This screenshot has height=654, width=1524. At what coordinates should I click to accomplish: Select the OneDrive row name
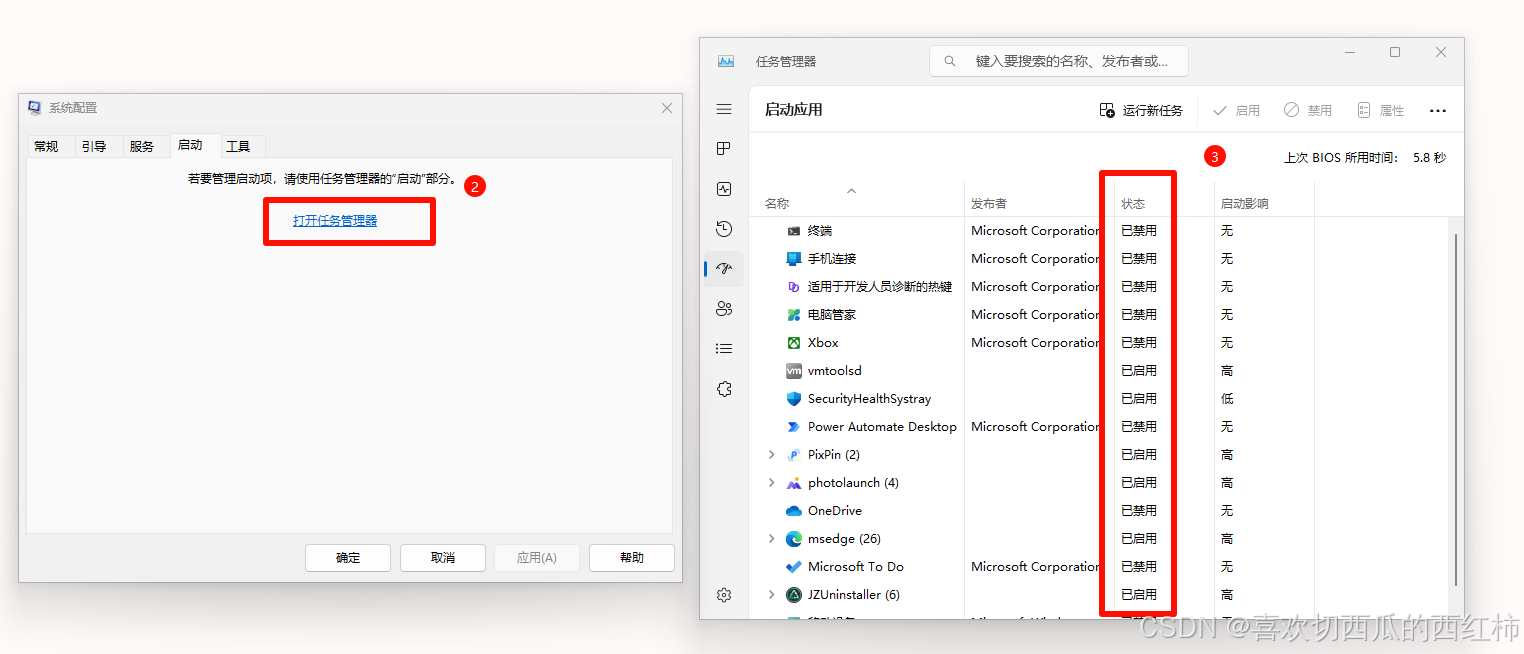click(835, 511)
